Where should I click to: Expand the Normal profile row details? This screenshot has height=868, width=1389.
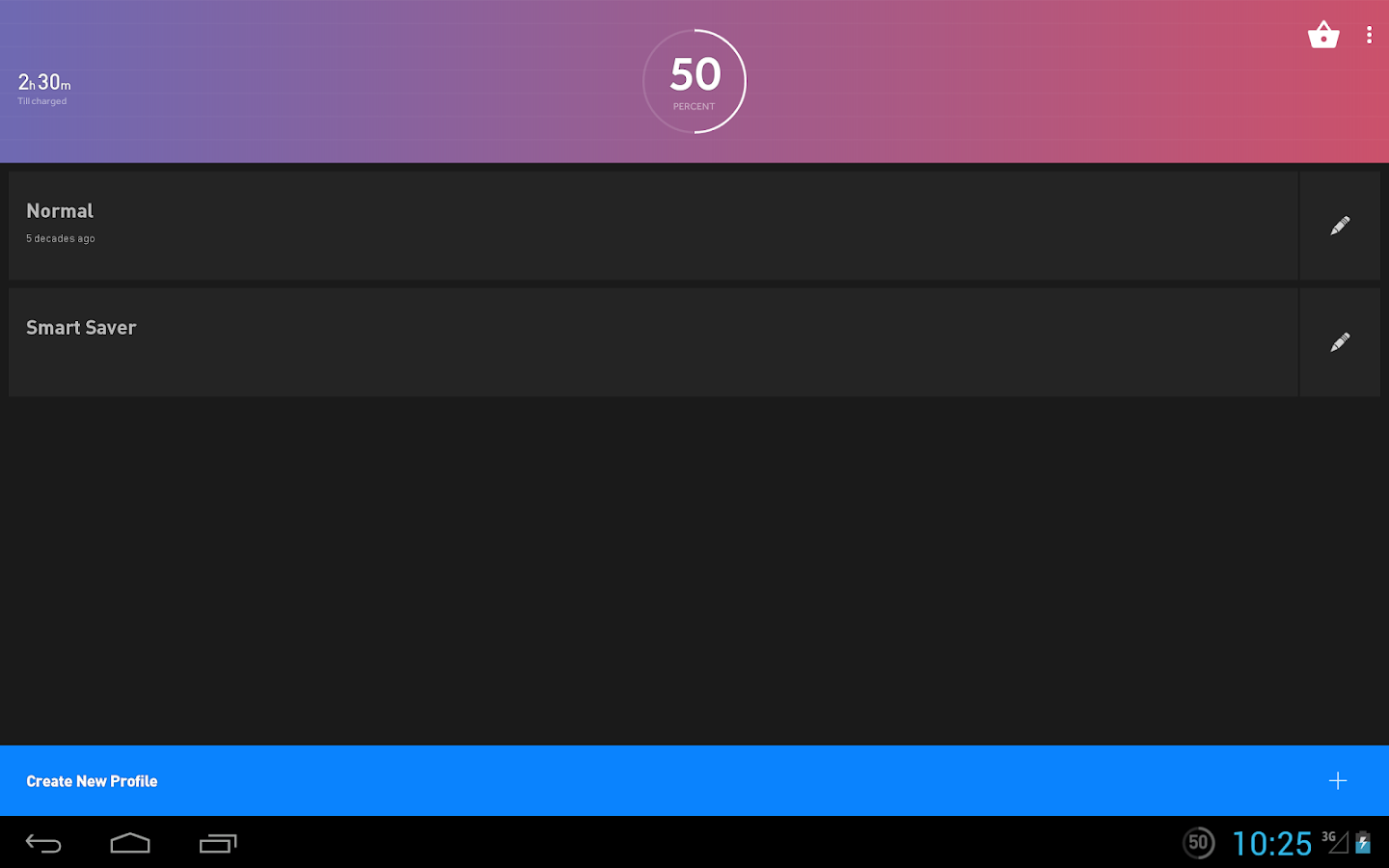pyautogui.click(x=579, y=225)
